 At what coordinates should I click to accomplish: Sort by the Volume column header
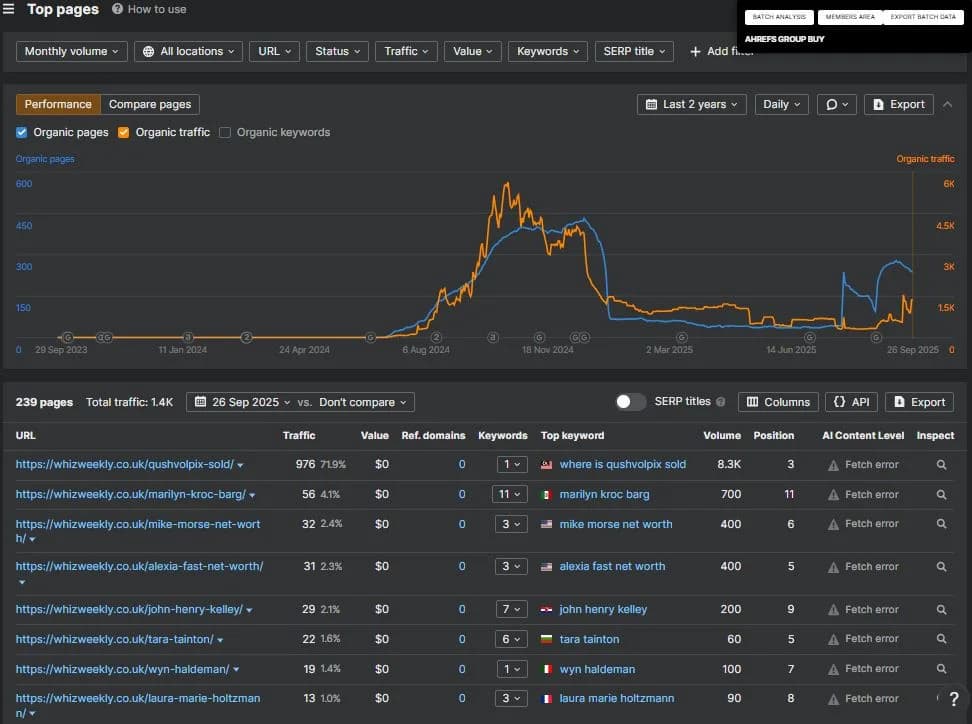[722, 435]
